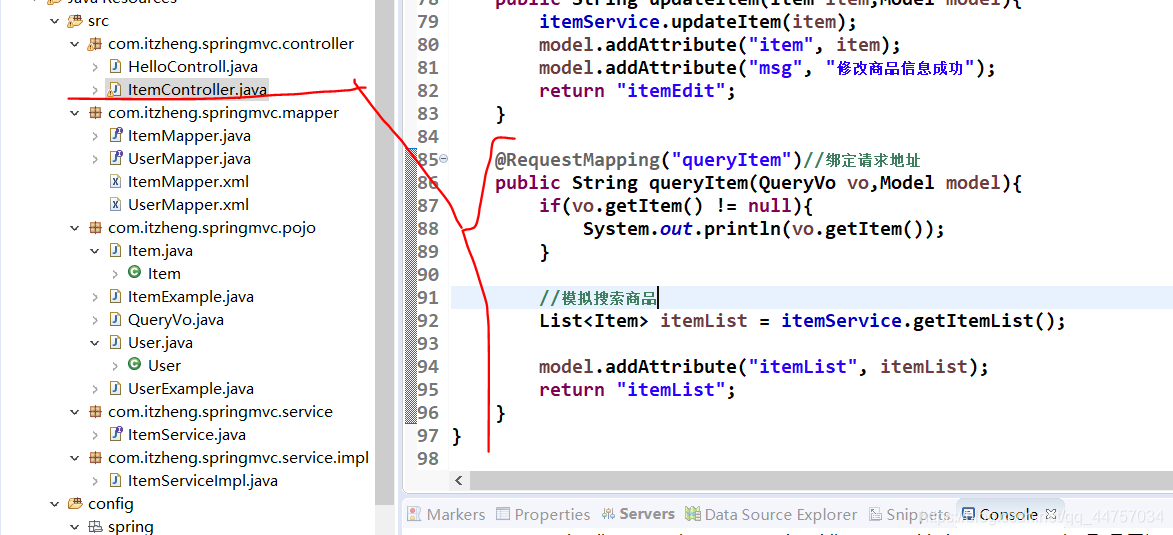1173x535 pixels.
Task: Expand UserExample.java node
Action: [94, 388]
